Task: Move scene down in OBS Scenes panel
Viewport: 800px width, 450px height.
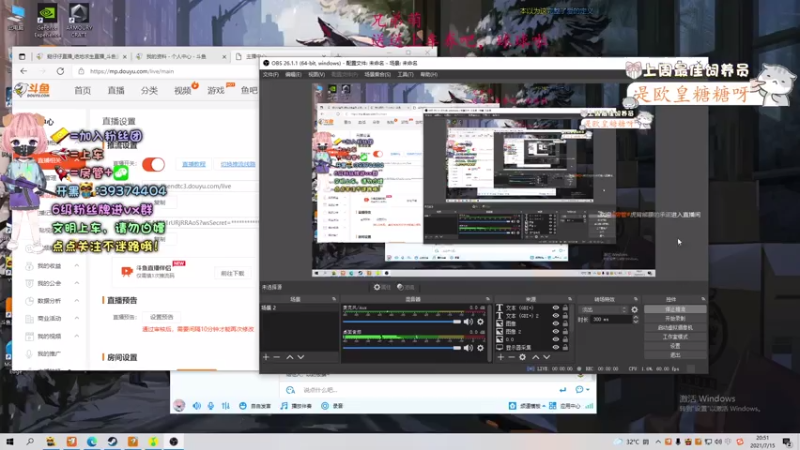Action: tap(301, 357)
